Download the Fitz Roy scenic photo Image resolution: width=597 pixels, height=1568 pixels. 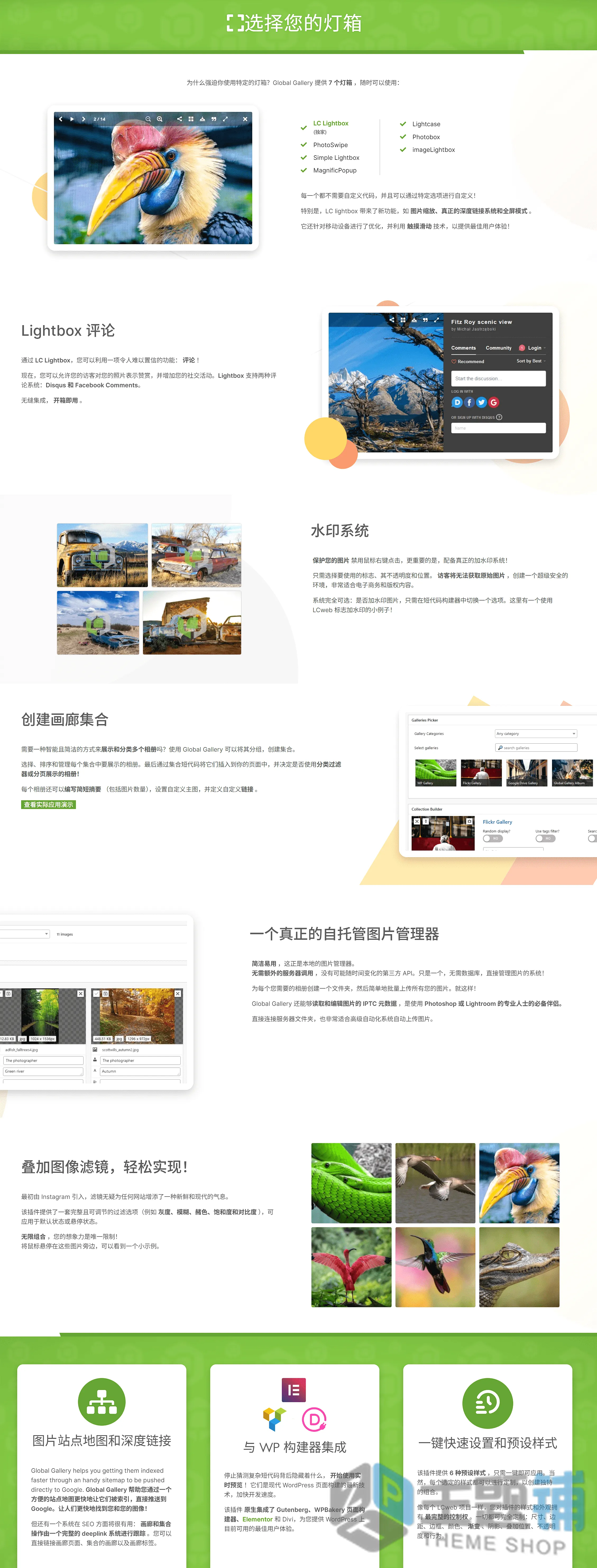click(x=414, y=320)
